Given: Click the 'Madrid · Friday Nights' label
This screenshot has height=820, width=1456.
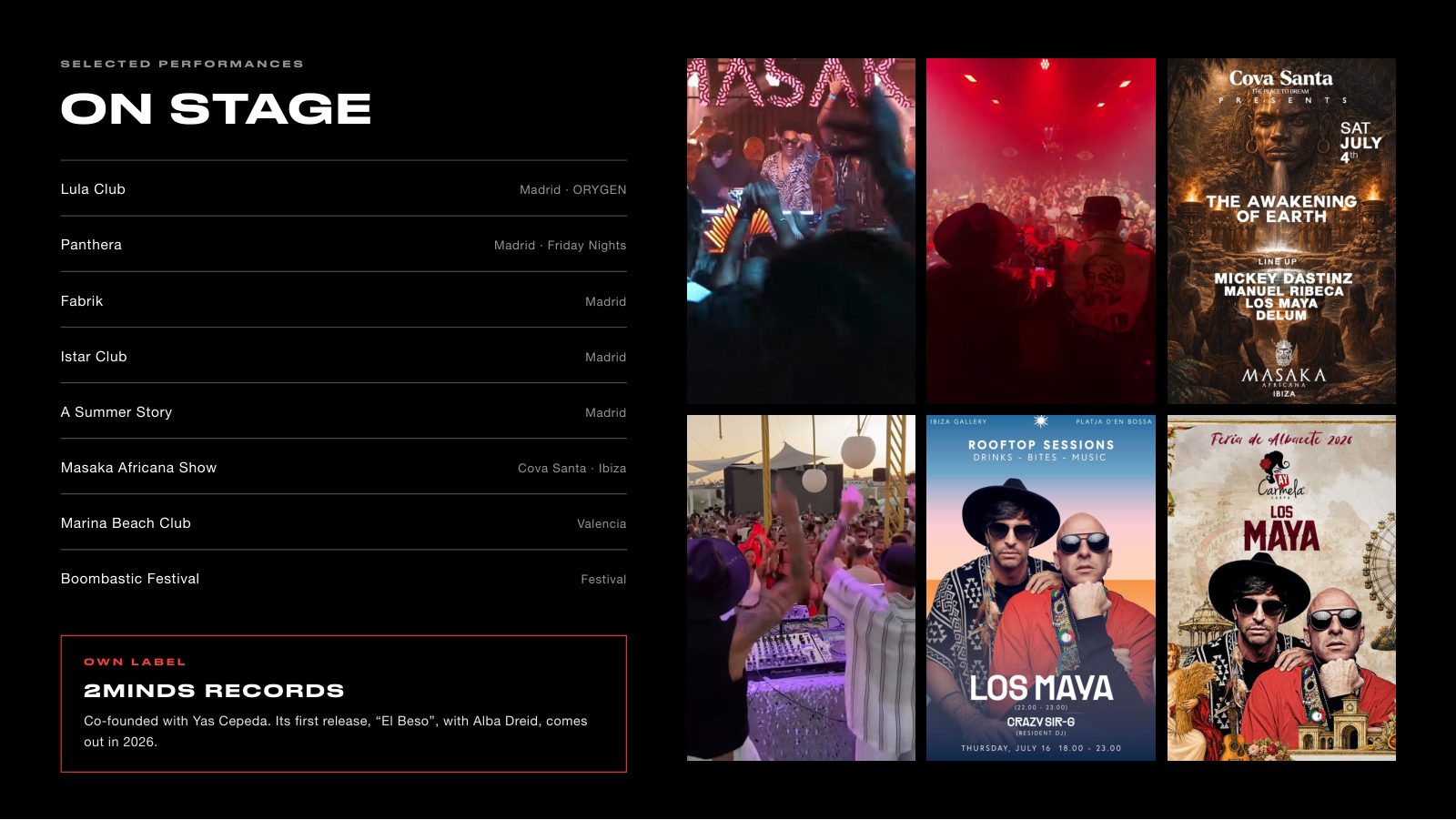Looking at the screenshot, I should pyautogui.click(x=560, y=246).
